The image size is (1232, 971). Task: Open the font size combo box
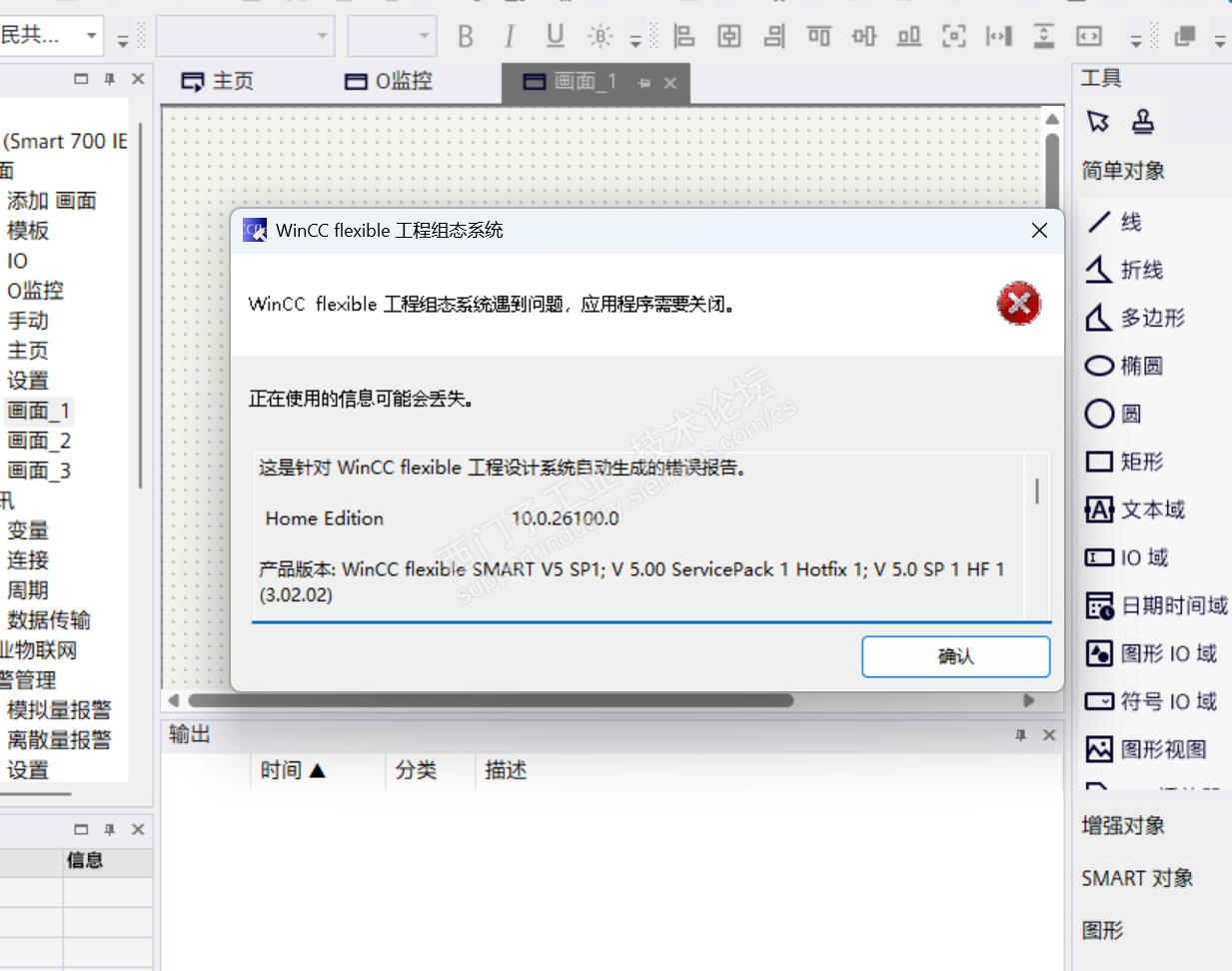(x=392, y=36)
